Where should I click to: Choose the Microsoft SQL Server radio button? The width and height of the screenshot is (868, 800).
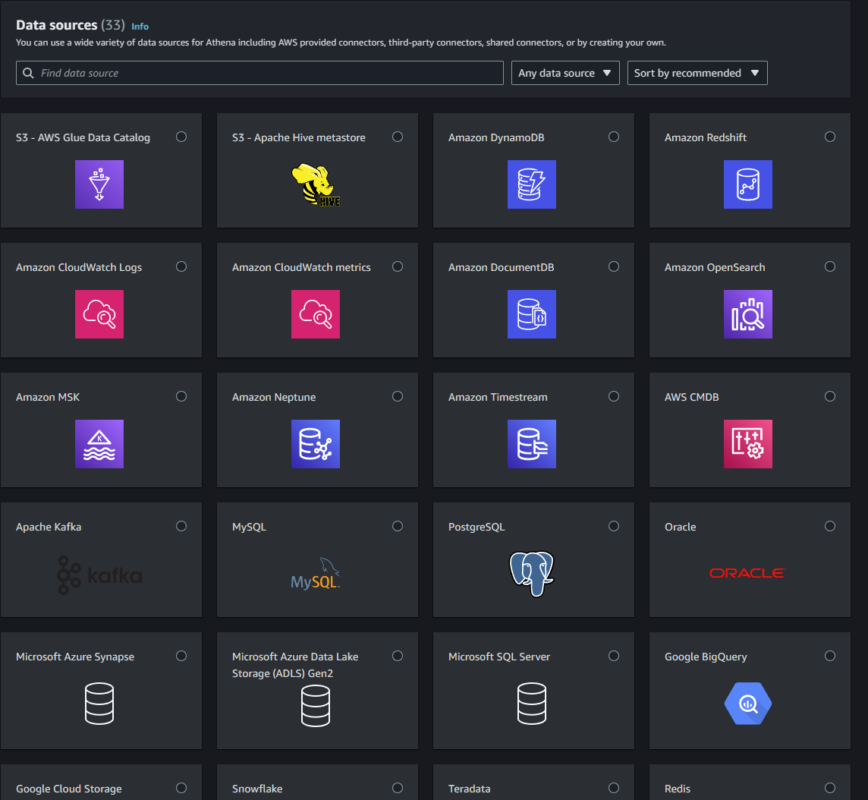[614, 656]
